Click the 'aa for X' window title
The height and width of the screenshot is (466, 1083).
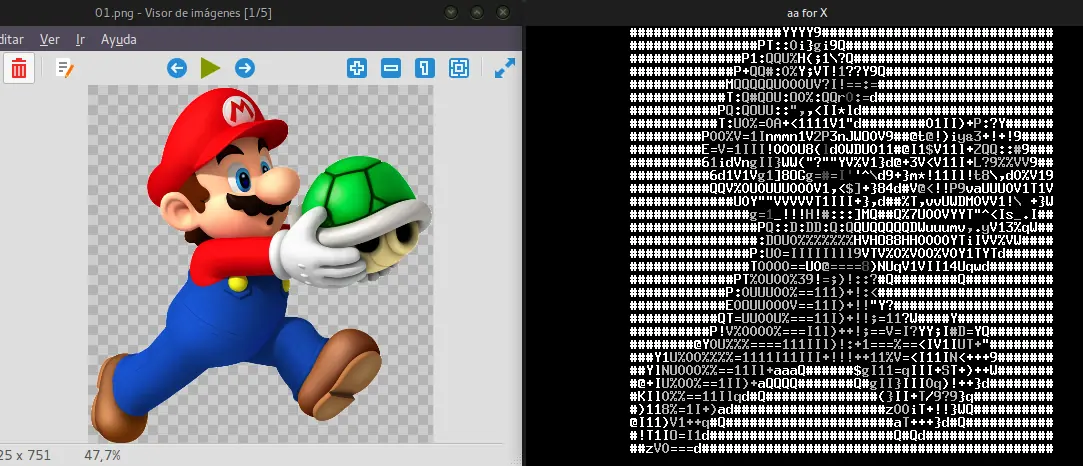tap(807, 13)
